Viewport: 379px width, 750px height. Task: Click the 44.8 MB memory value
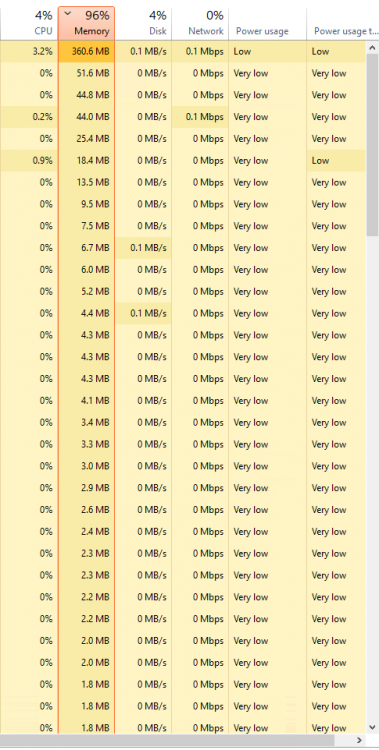pos(90,95)
